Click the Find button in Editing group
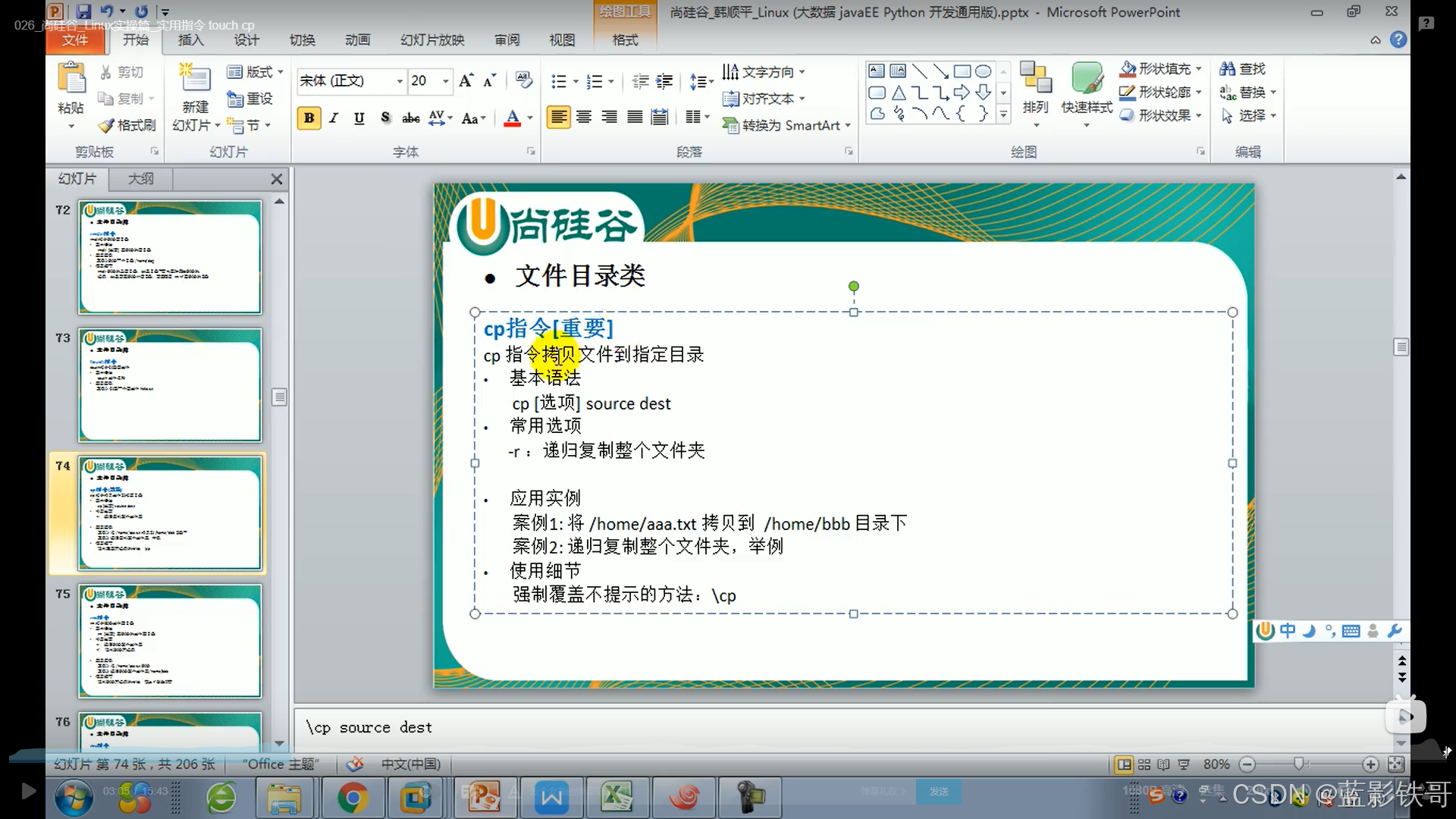Image resolution: width=1456 pixels, height=819 pixels. (1243, 69)
